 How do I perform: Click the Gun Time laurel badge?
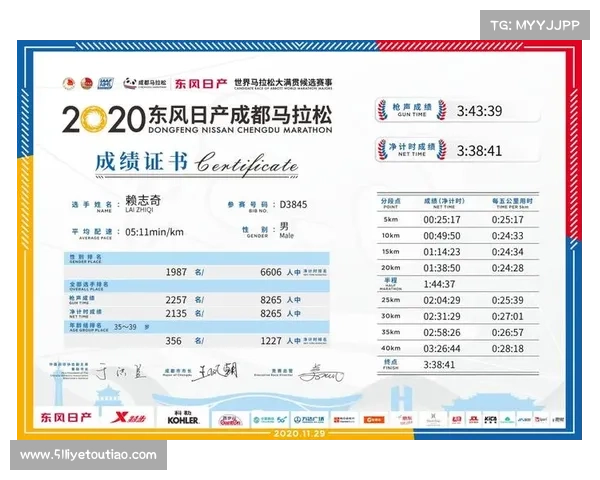pos(412,110)
